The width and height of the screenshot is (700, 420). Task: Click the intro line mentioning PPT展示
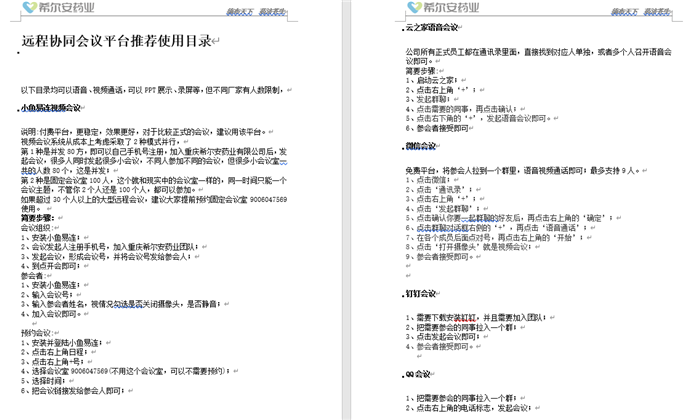(150, 88)
